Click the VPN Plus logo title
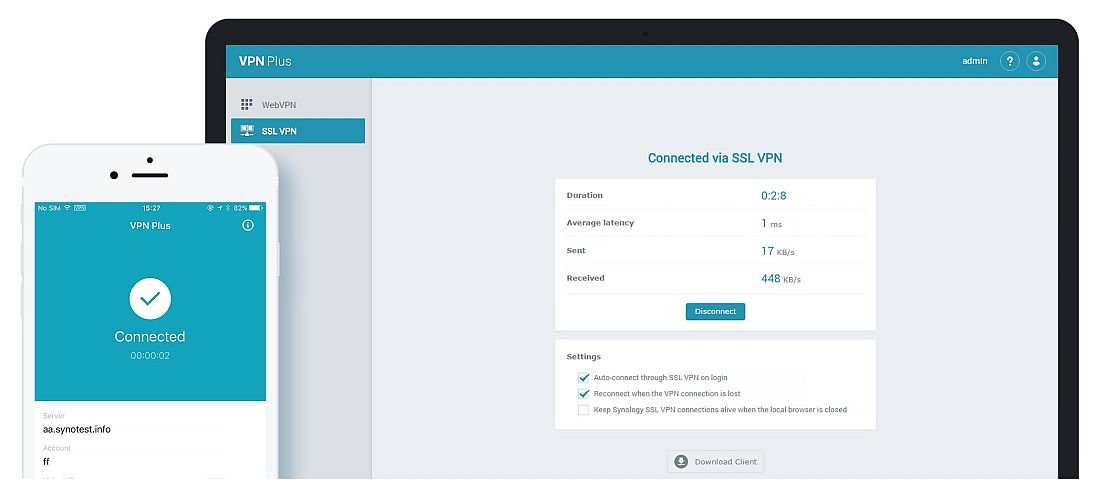 (x=265, y=61)
